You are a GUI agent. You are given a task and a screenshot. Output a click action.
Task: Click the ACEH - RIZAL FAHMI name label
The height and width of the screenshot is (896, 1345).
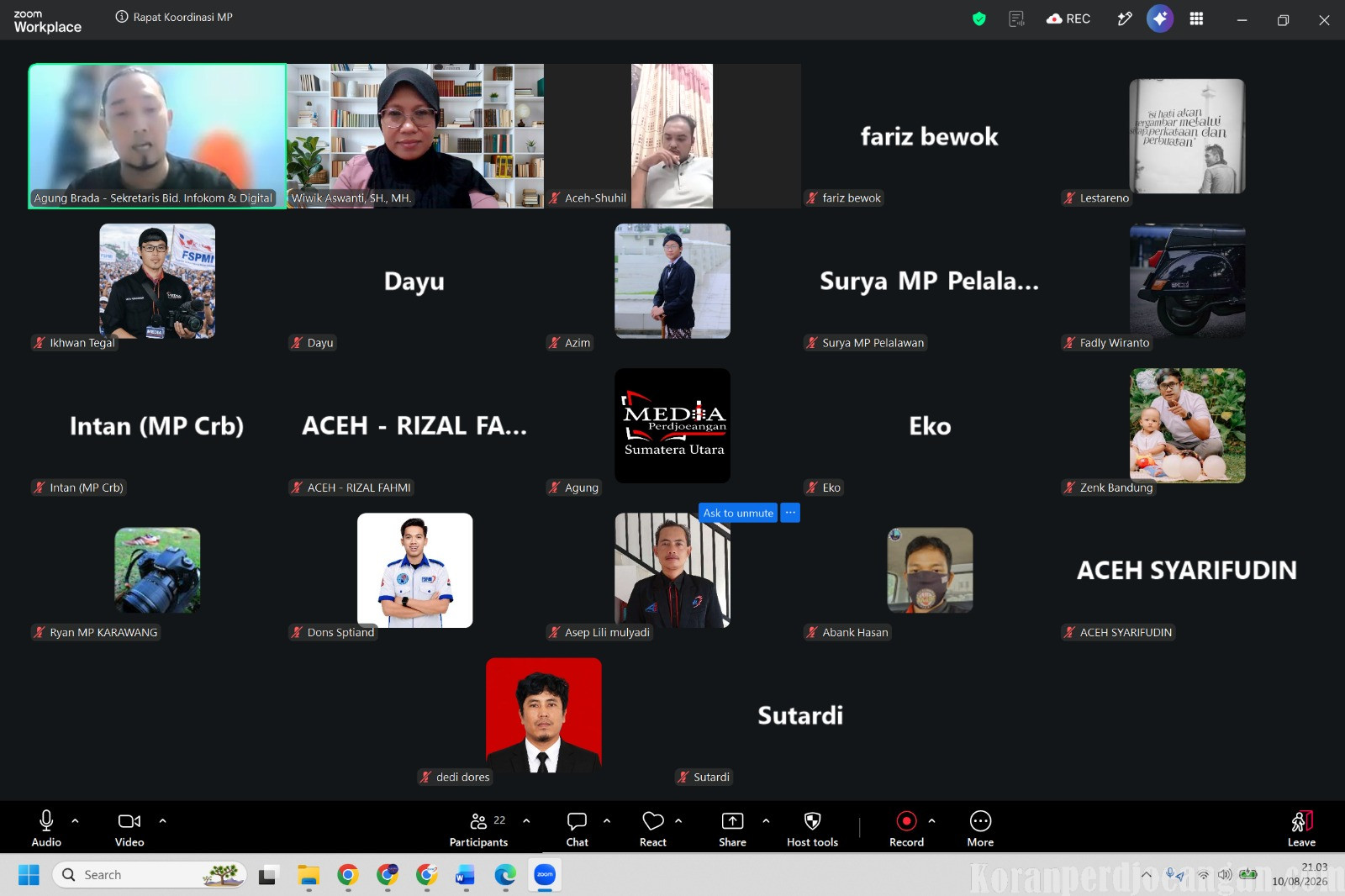coord(351,488)
